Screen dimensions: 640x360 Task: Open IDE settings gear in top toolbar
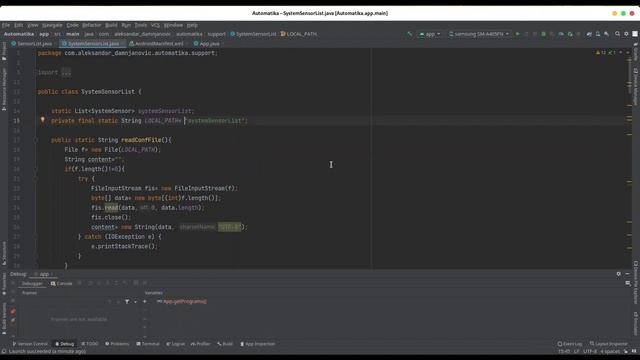(626, 34)
